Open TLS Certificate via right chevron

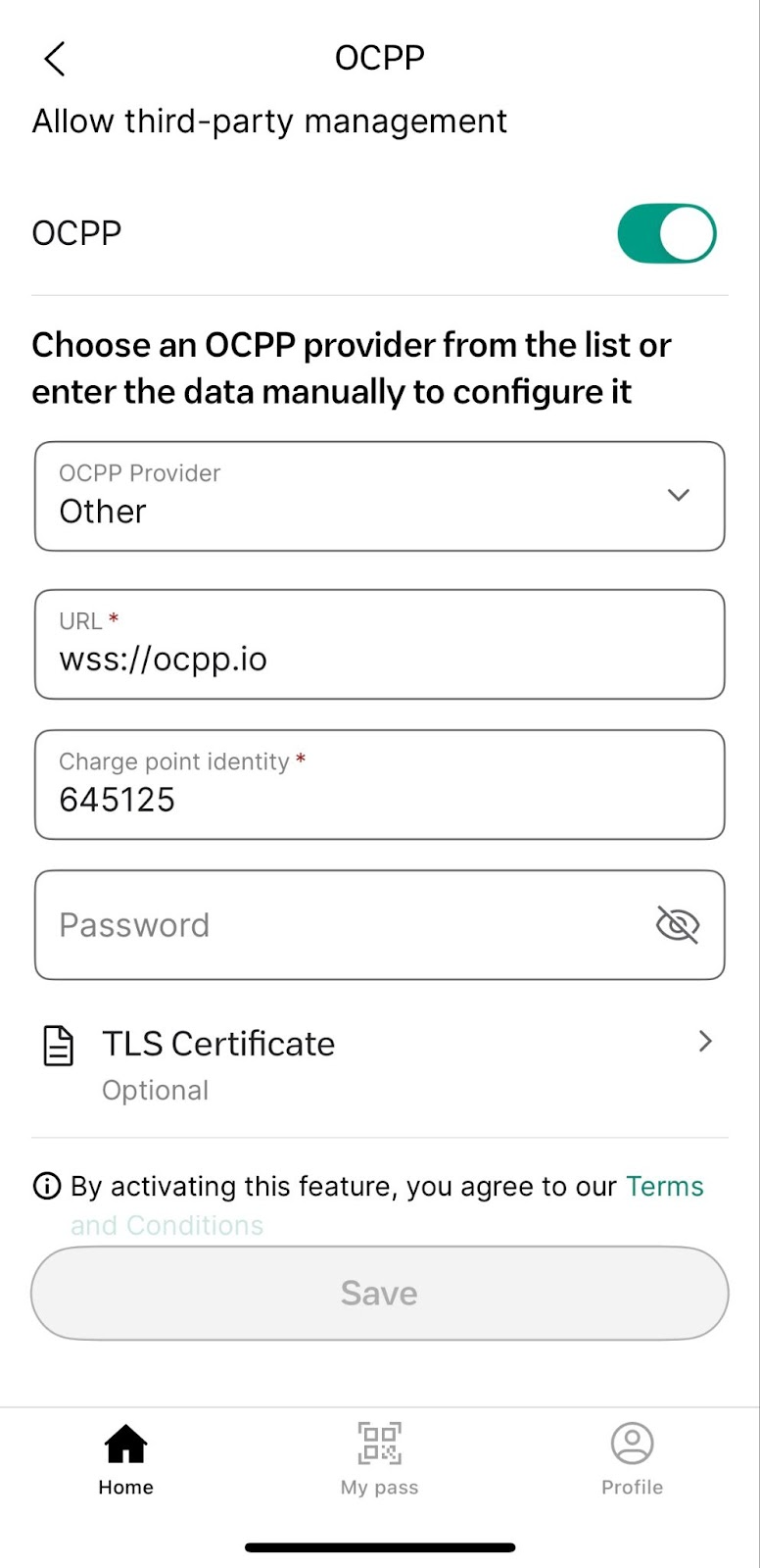click(705, 1041)
